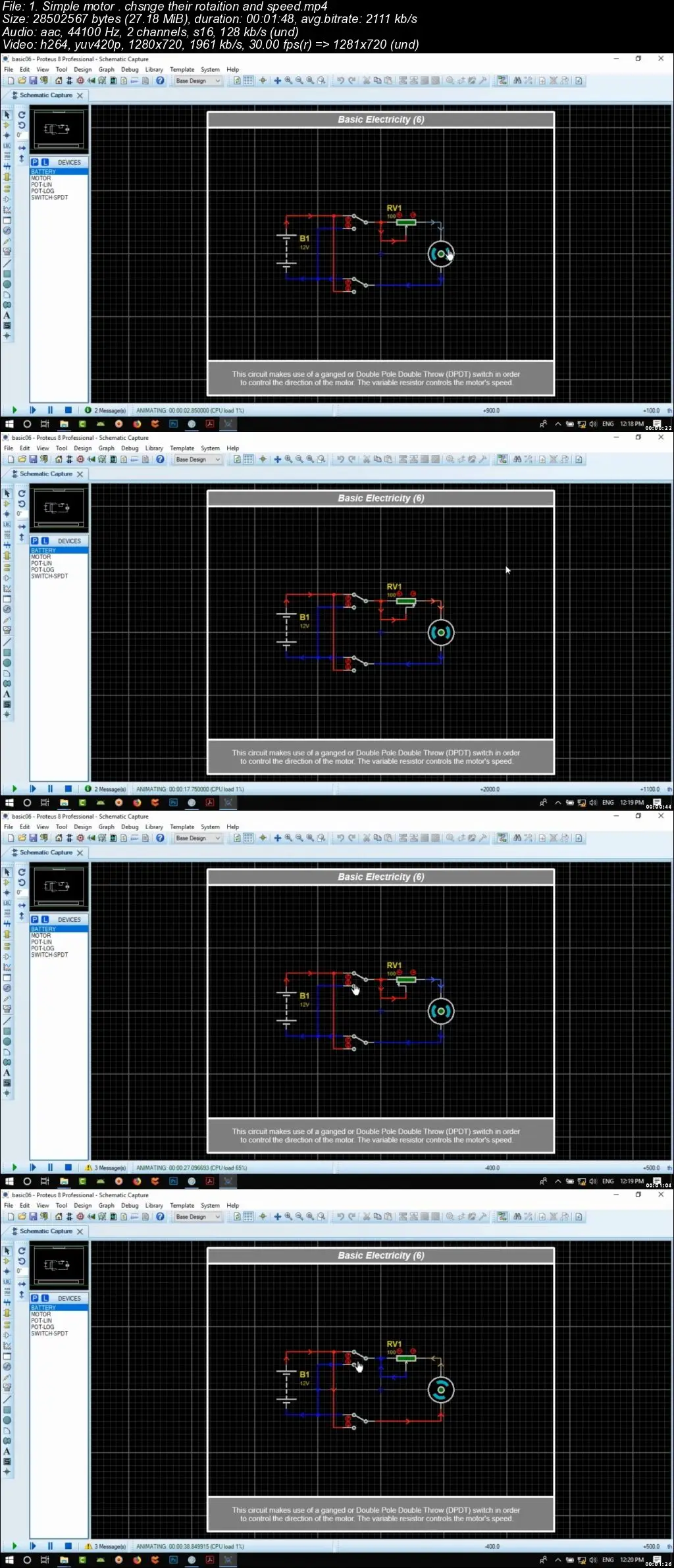Viewport: 674px width, 1568px height.
Task: Select MOTOR in first frame device list
Action: pos(59,178)
